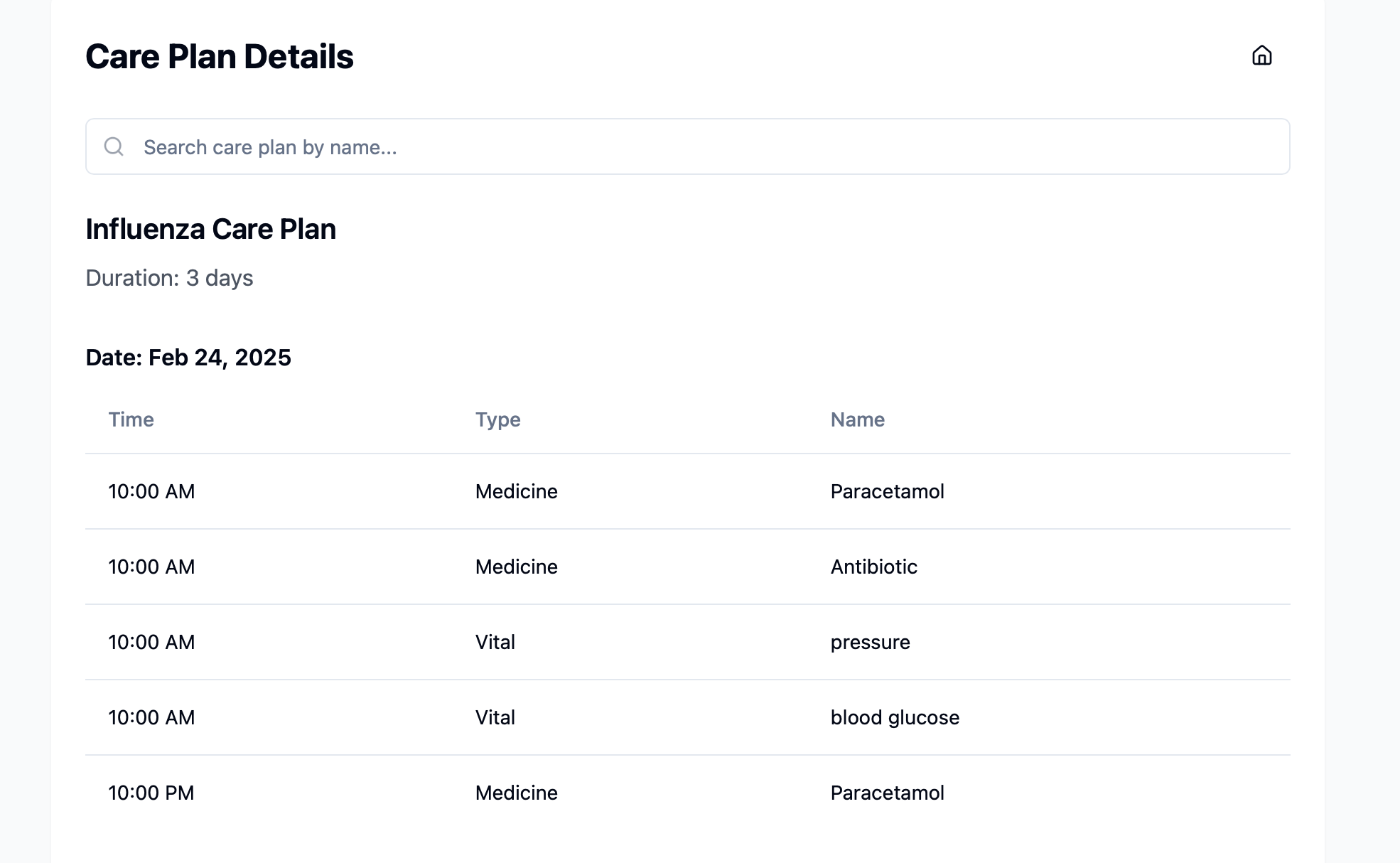Go to the home page icon
Screen dimensions: 1400x863
coord(1261,55)
